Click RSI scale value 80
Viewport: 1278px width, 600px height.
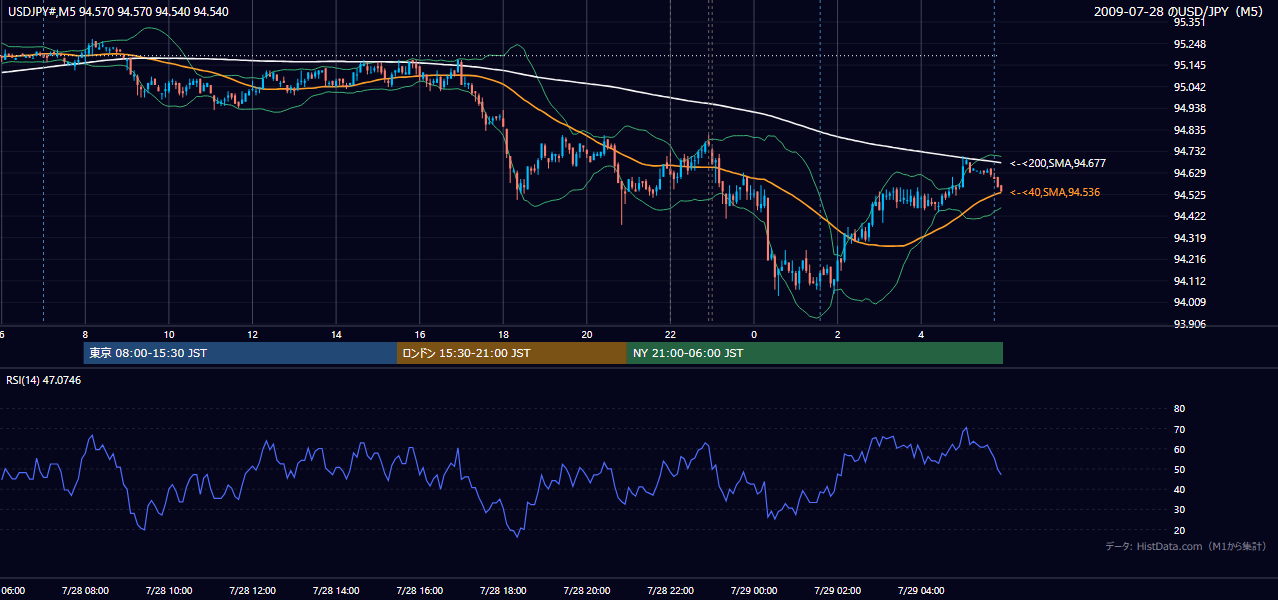[x=1179, y=409]
